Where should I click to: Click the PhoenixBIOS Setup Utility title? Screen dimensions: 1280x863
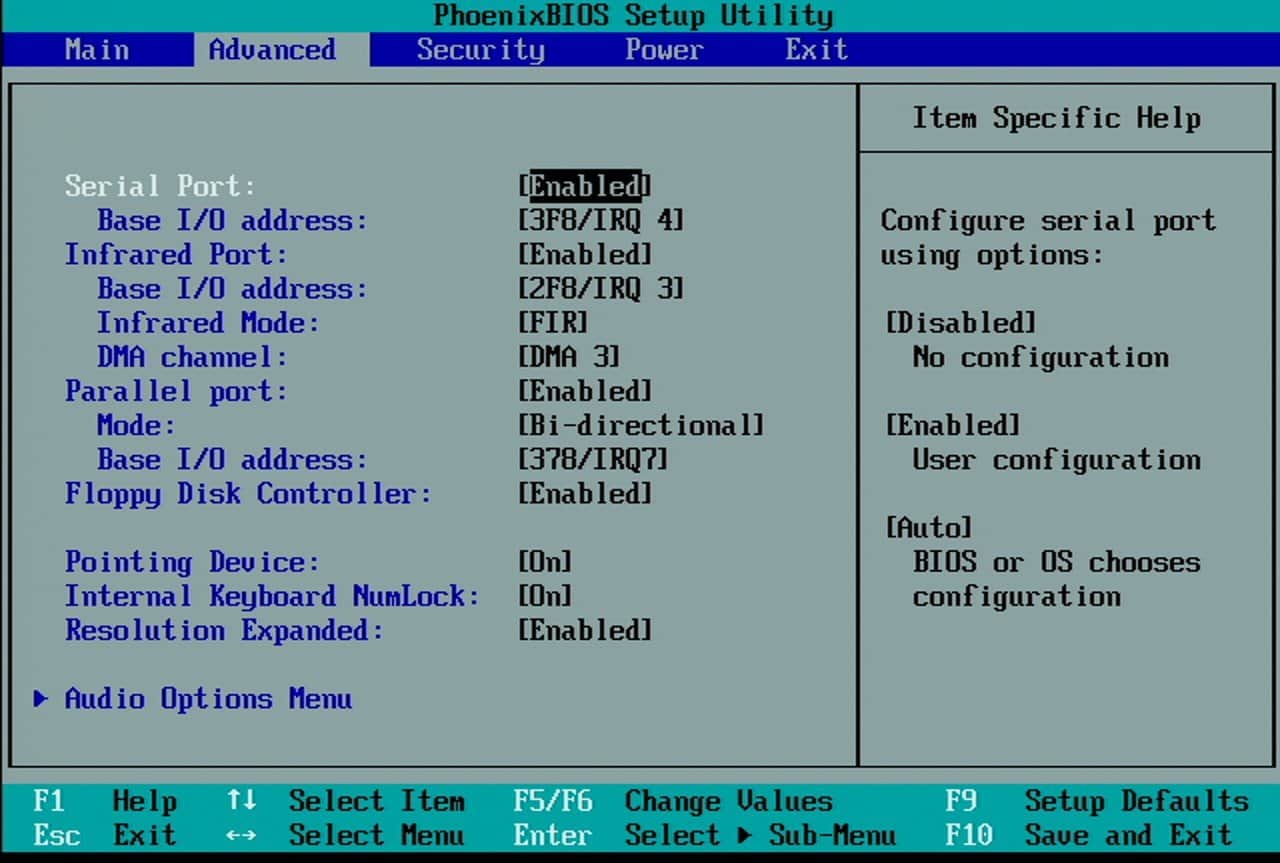633,15
